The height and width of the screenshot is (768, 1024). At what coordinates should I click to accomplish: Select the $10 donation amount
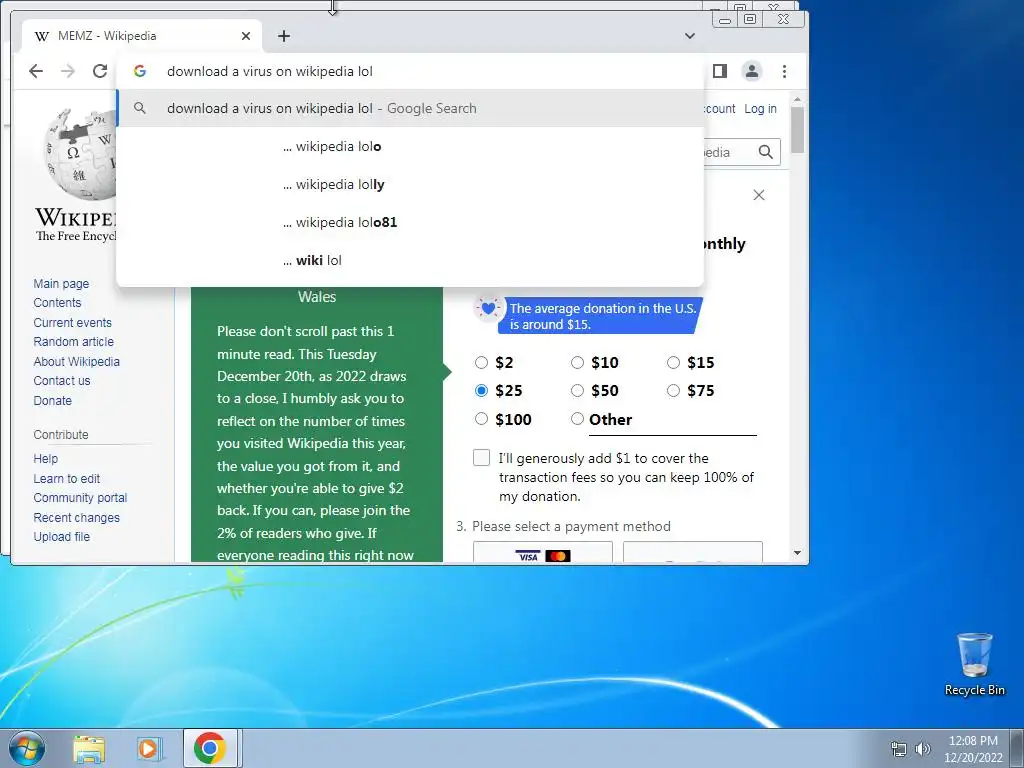(x=577, y=362)
